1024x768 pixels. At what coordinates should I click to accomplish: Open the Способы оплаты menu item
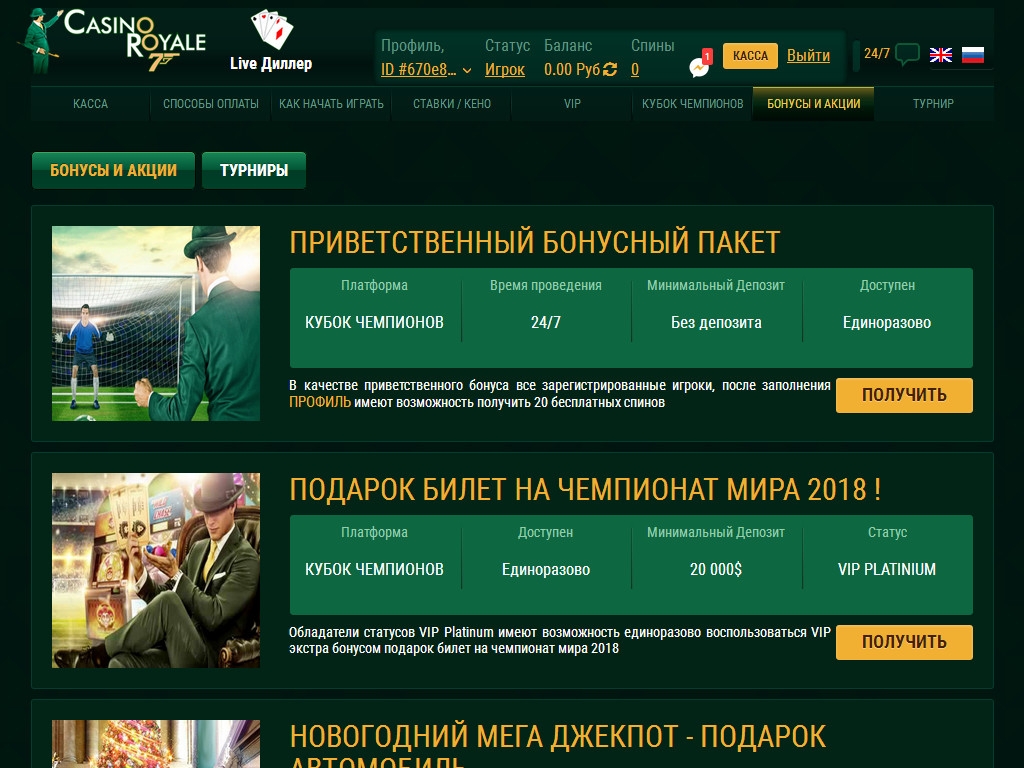pyautogui.click(x=210, y=104)
